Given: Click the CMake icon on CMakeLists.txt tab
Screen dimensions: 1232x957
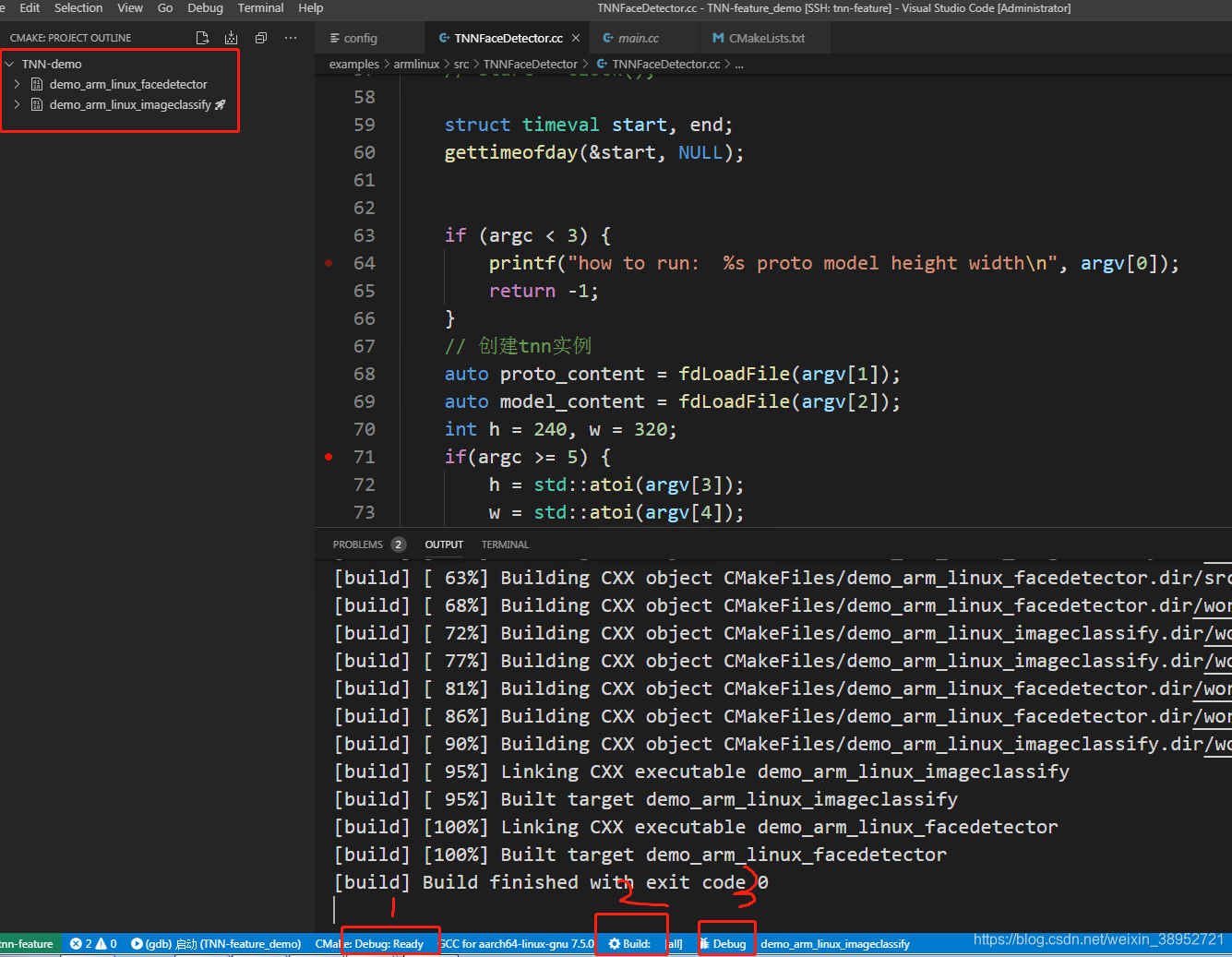Looking at the screenshot, I should tap(718, 38).
